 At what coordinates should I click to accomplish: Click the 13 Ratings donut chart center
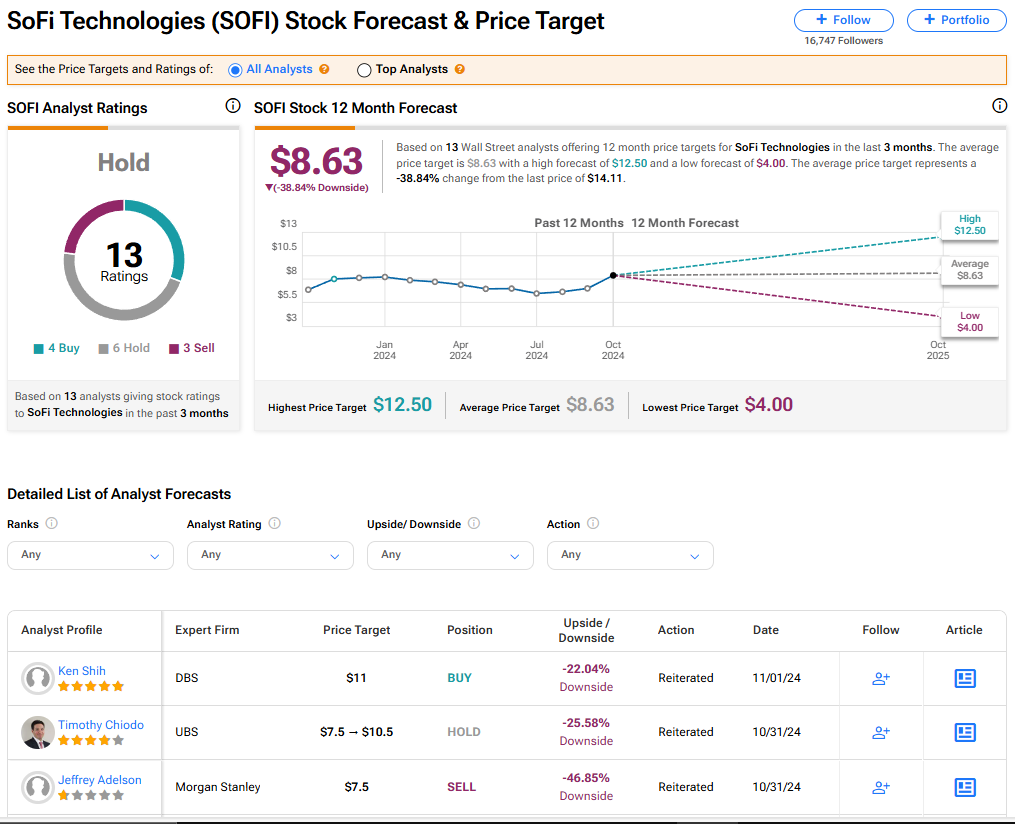click(x=124, y=261)
